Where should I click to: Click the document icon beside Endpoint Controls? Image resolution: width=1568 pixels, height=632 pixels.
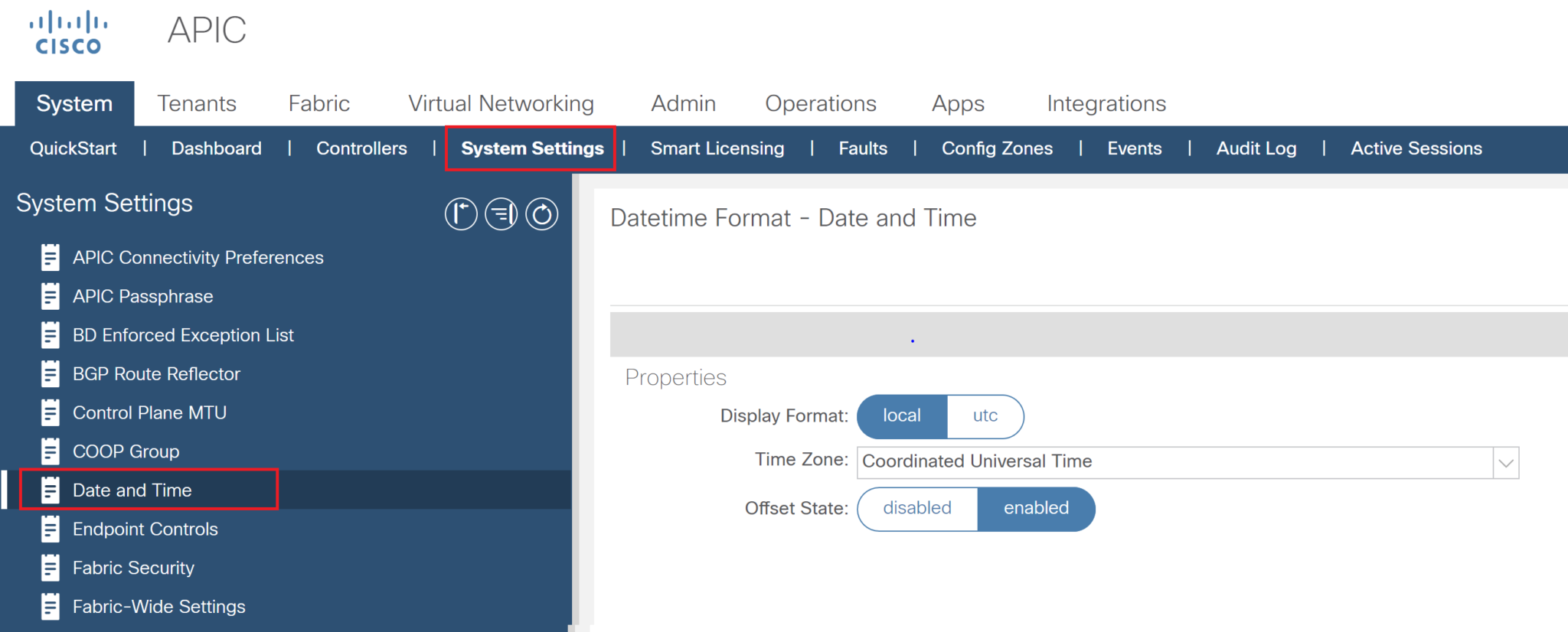coord(51,529)
